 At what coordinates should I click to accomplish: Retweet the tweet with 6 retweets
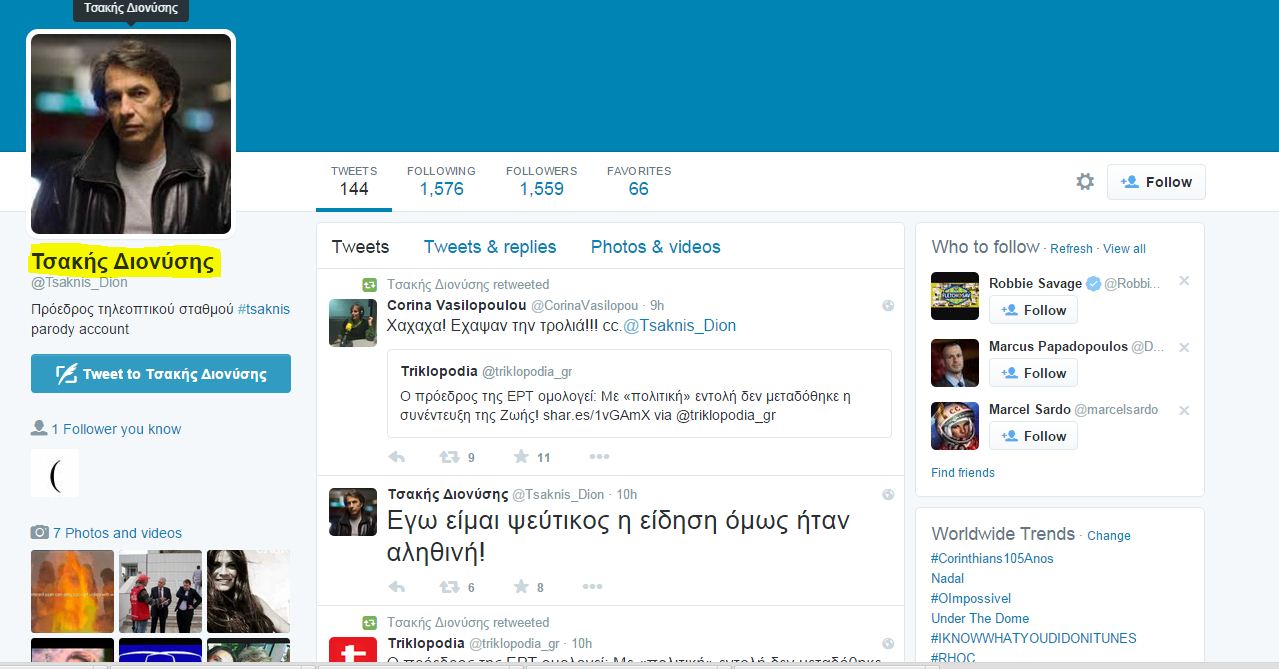point(451,587)
